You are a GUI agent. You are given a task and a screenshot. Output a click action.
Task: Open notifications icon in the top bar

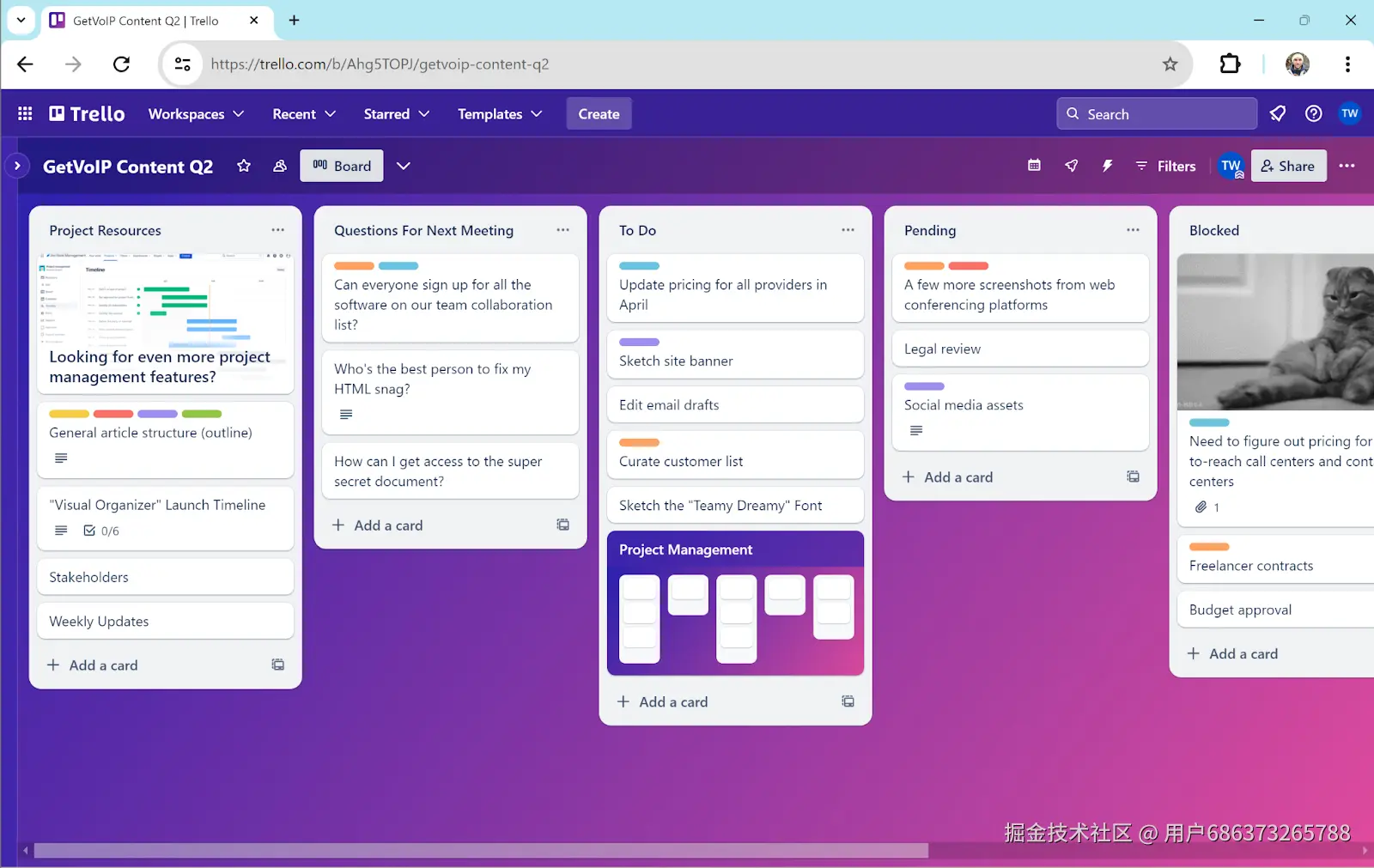(x=1278, y=113)
